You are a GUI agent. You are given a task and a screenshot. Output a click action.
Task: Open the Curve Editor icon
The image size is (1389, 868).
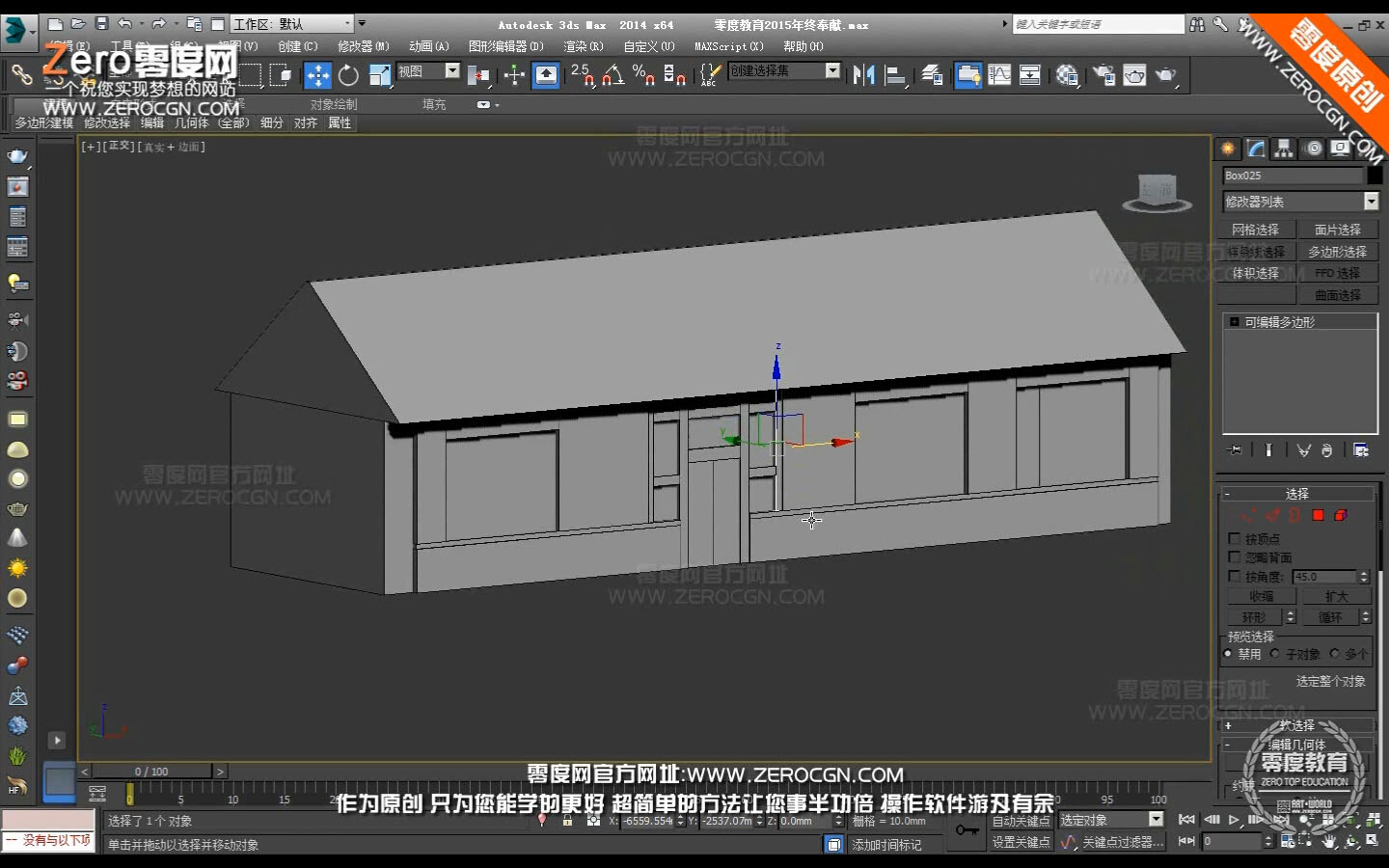(x=999, y=75)
